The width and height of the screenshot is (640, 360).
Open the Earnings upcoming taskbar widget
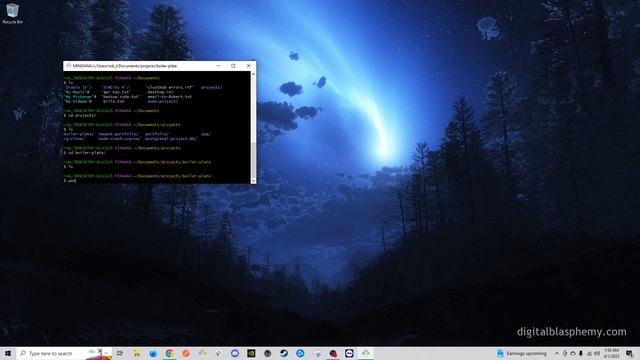point(522,353)
